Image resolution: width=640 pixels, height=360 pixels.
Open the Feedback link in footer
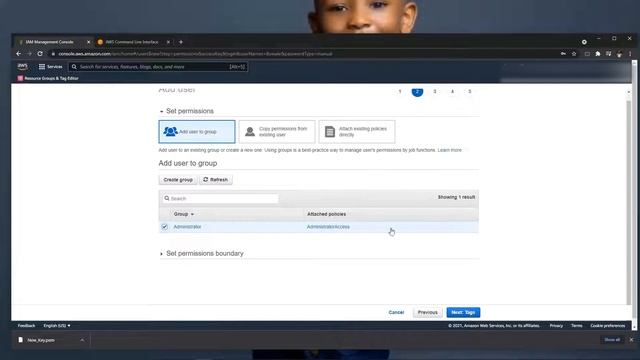tap(27, 326)
